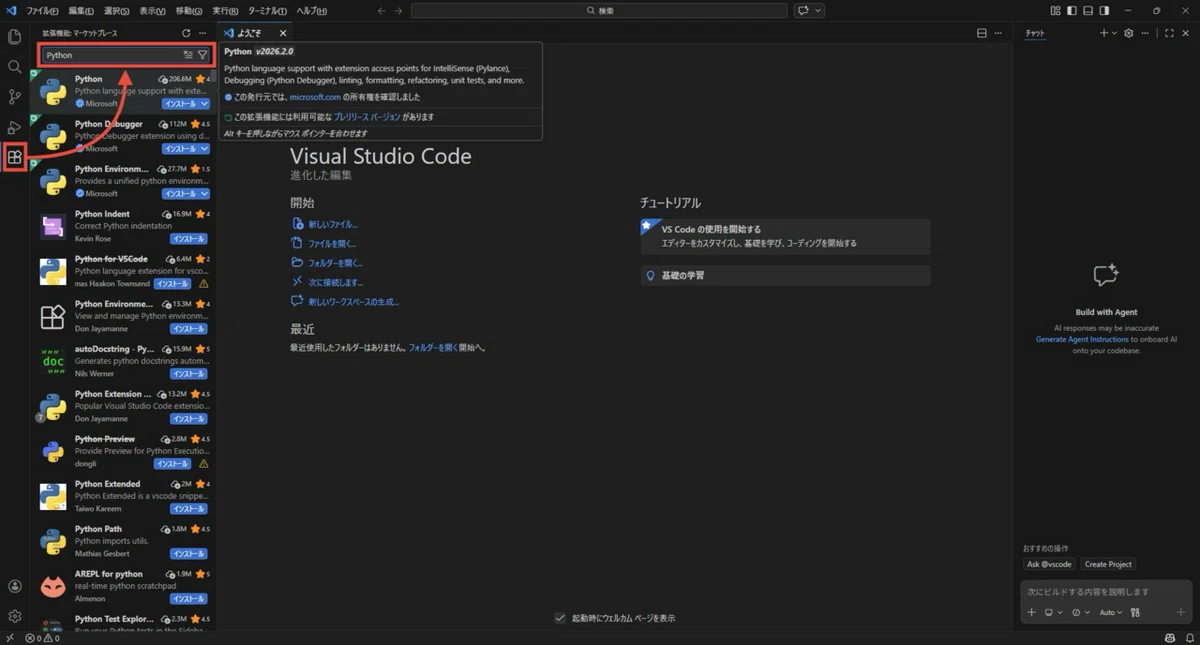Open the VS Code の使用を開始する walkthrough

tap(785, 237)
